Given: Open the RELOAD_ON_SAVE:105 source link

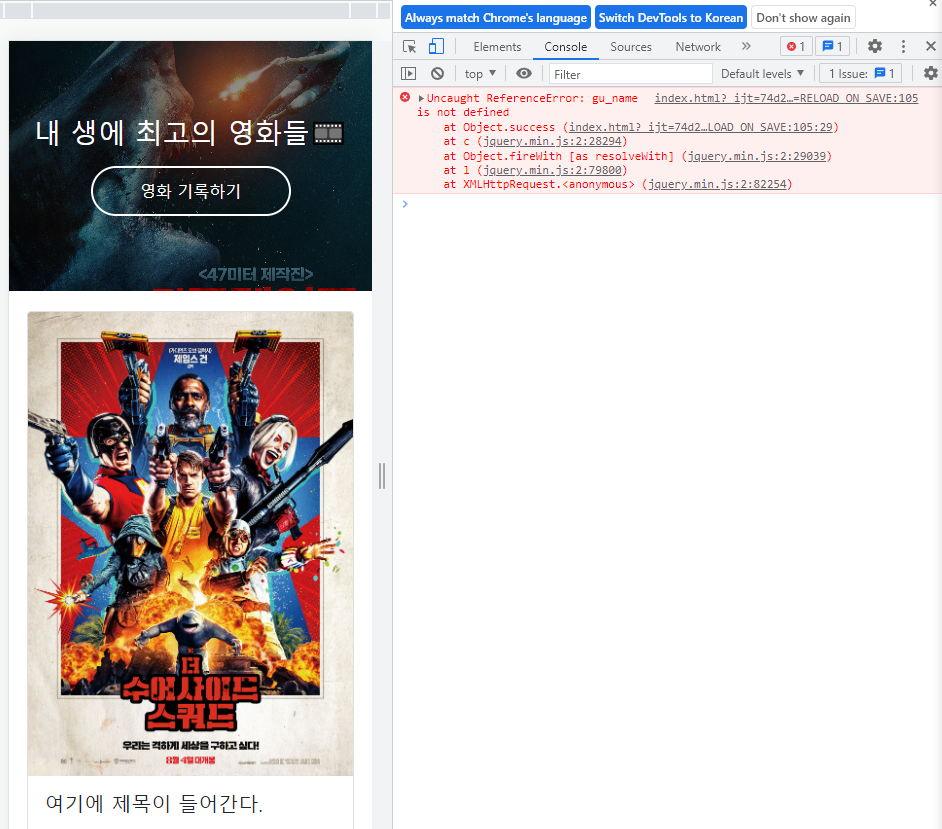Looking at the screenshot, I should (x=786, y=98).
